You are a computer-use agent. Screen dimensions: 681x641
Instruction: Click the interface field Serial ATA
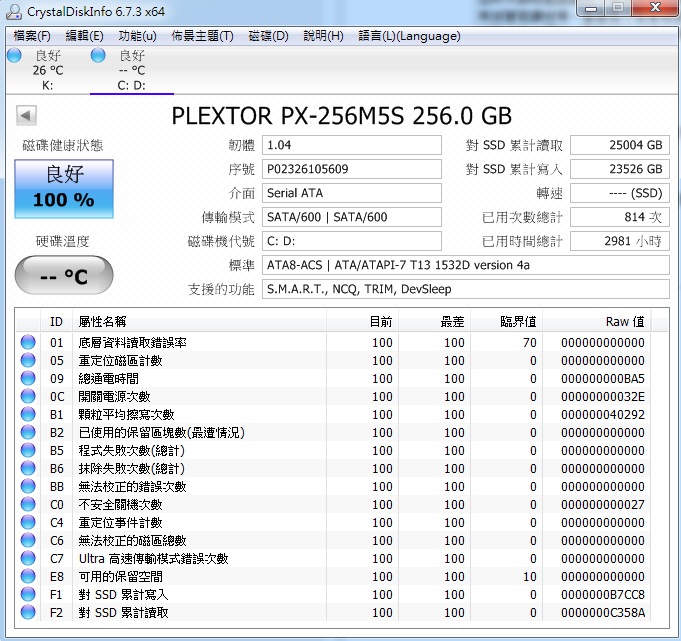coord(351,193)
